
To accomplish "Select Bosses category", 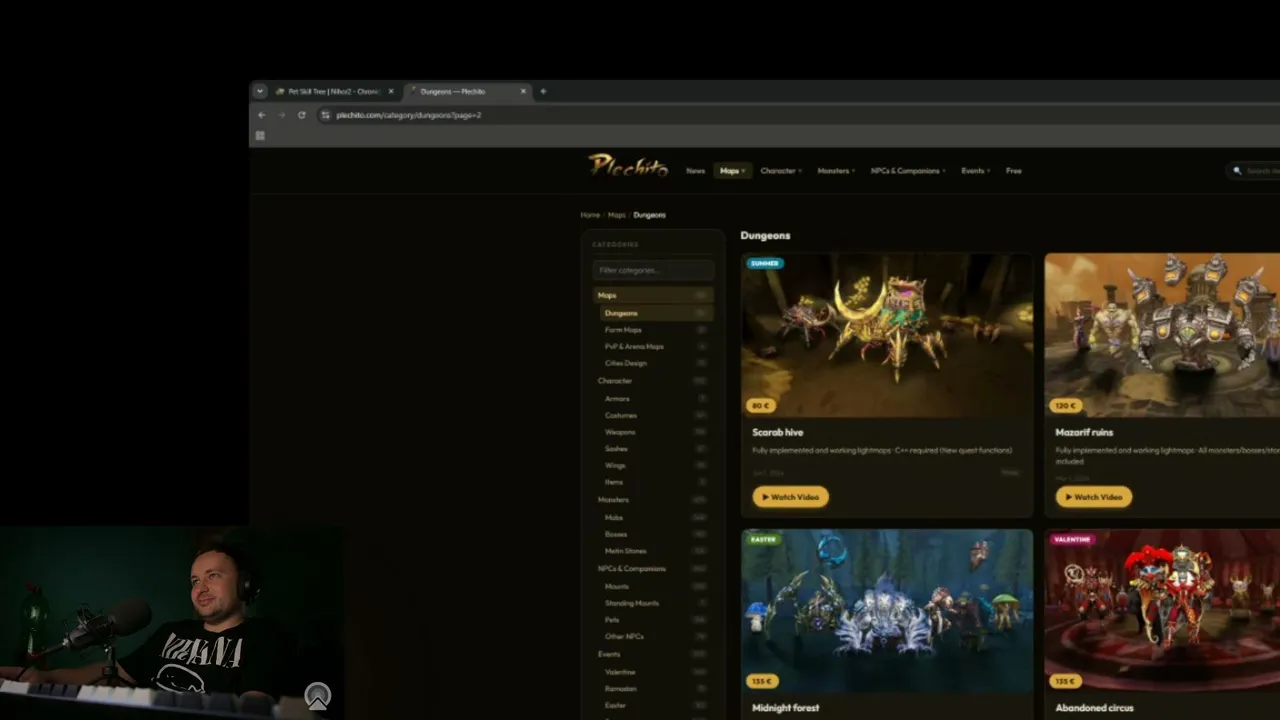I will point(656,534).
